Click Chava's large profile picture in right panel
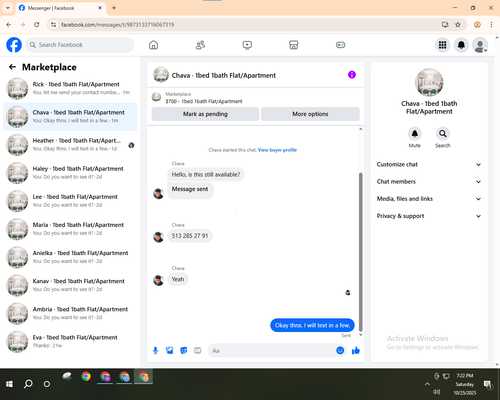 (x=429, y=82)
